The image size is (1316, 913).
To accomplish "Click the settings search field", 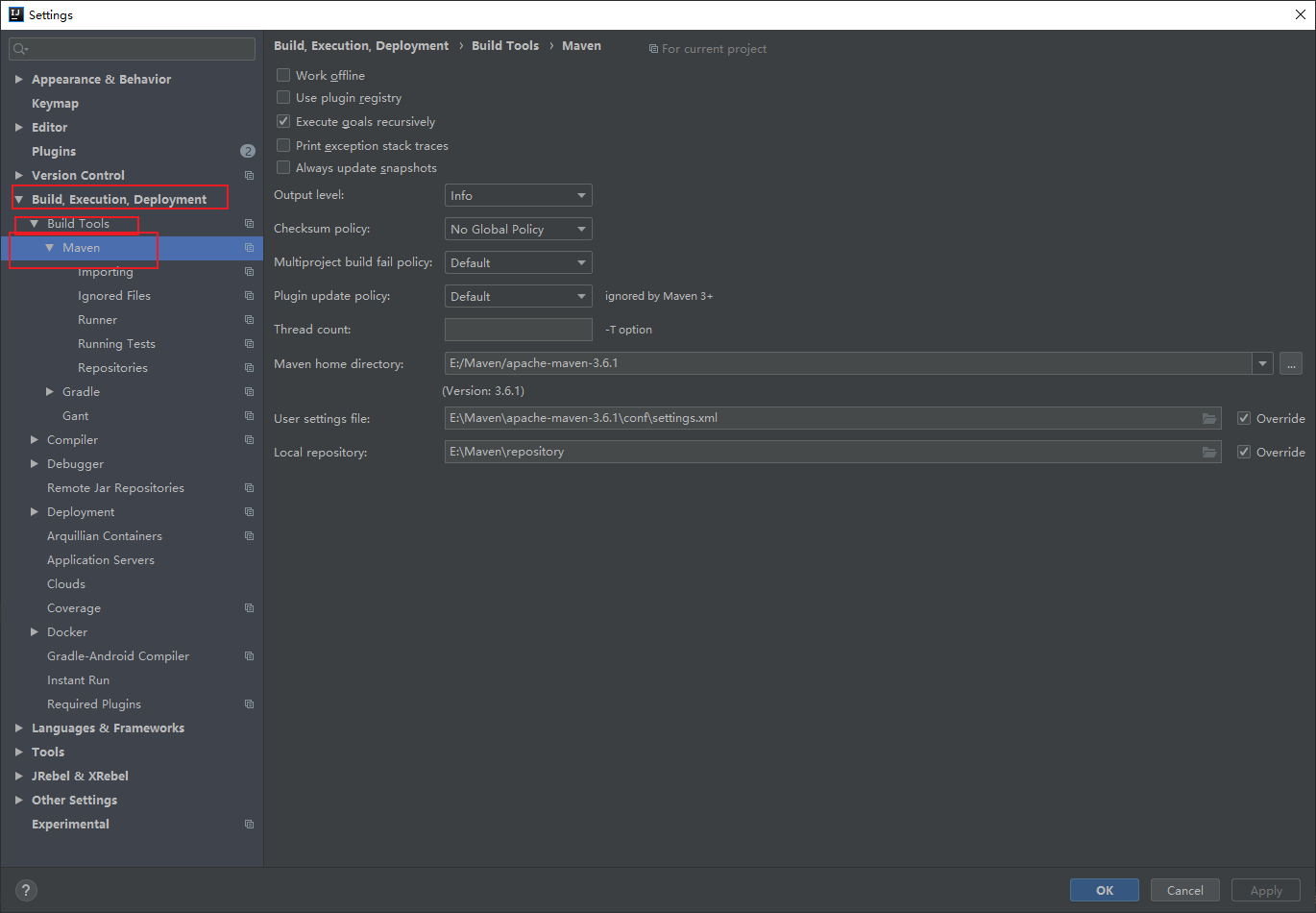I will (133, 49).
